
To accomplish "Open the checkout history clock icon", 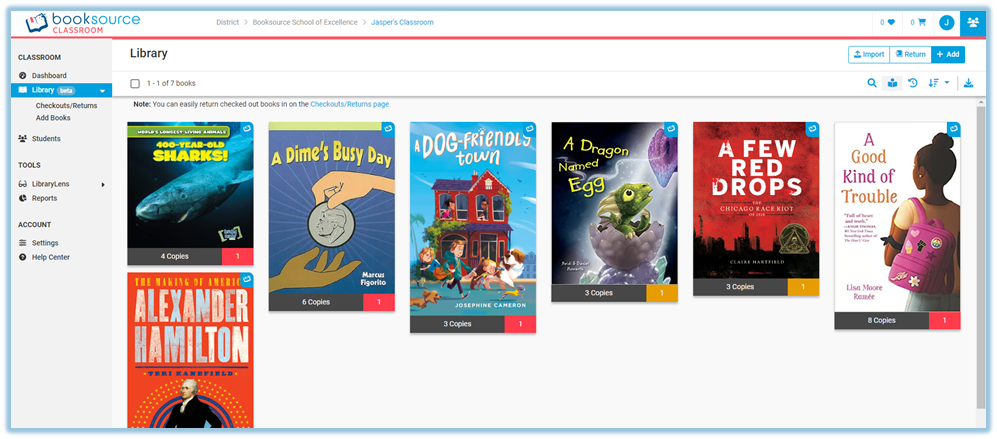I will point(912,83).
